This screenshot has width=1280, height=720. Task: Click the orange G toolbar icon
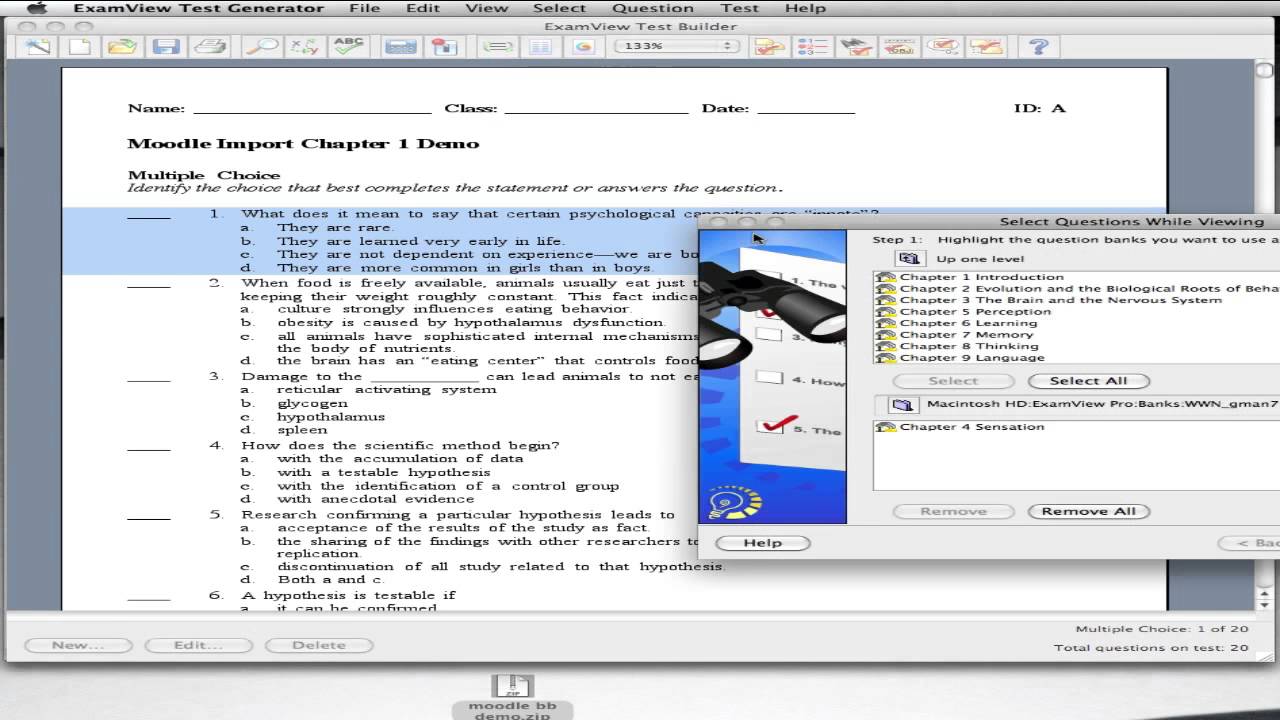click(x=583, y=46)
